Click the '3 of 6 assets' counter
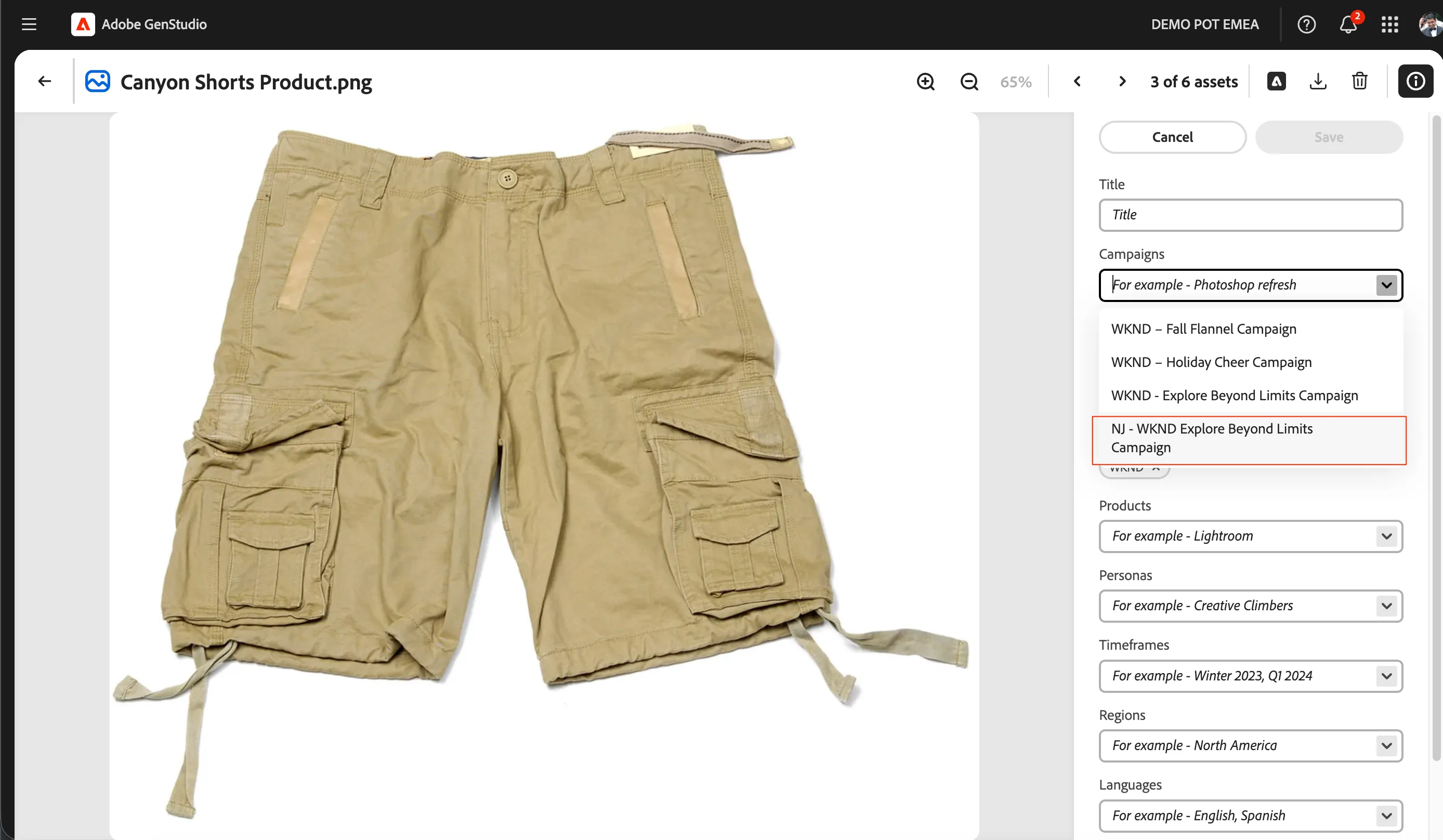The height and width of the screenshot is (840, 1443). 1194,82
